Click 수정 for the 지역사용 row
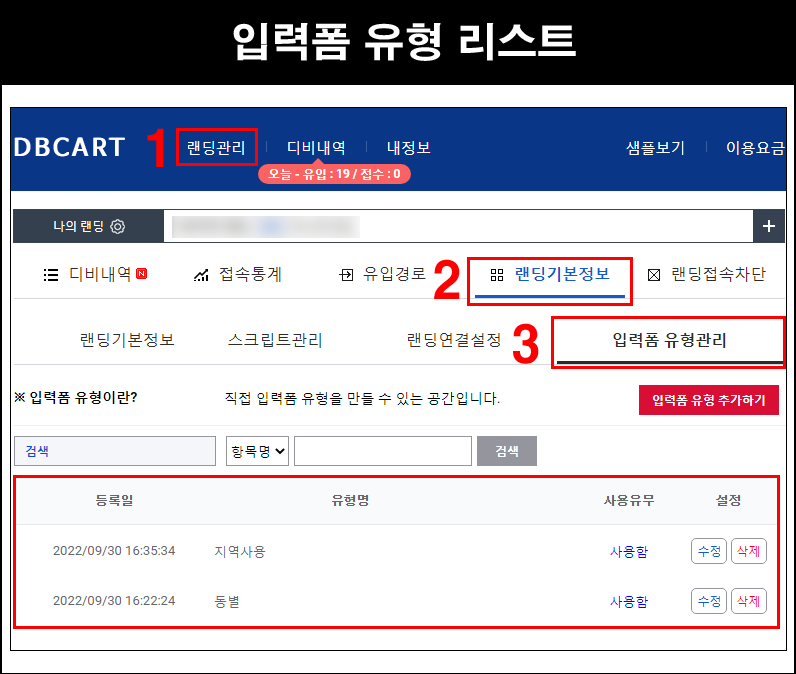This screenshot has height=674, width=796. [x=709, y=551]
